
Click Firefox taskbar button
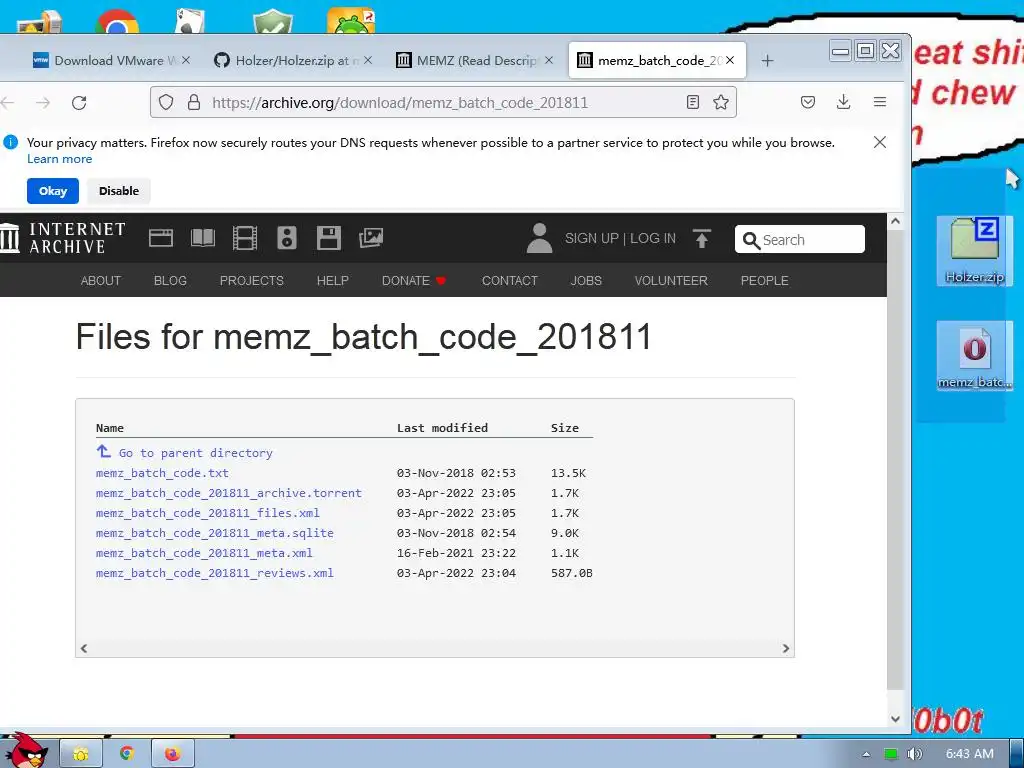pyautogui.click(x=172, y=754)
